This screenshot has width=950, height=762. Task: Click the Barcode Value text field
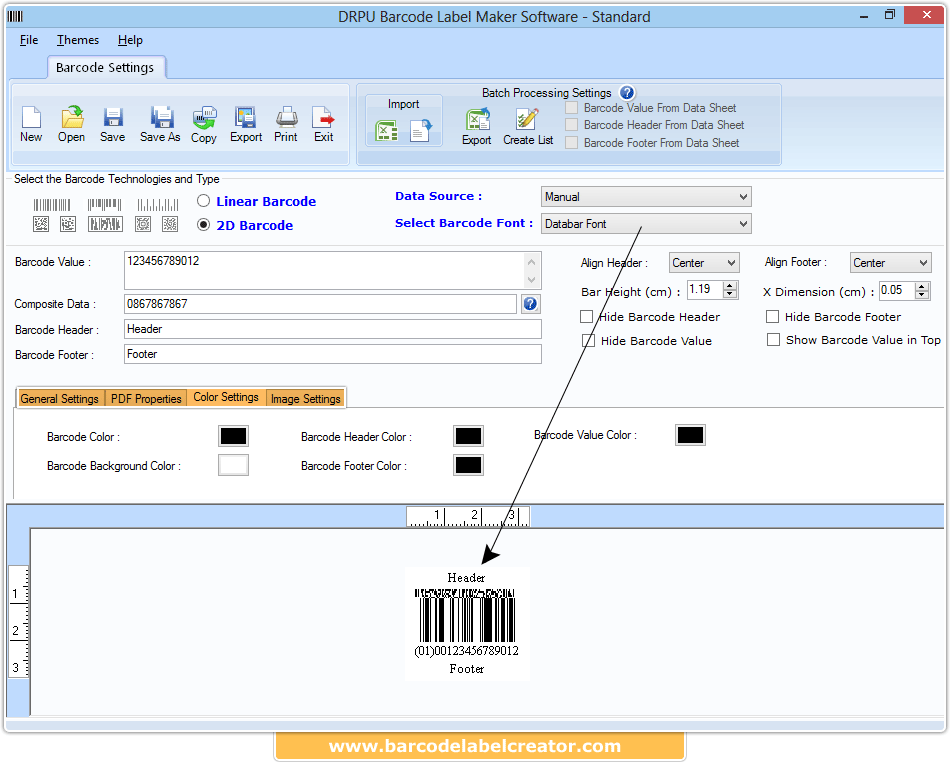(x=333, y=270)
